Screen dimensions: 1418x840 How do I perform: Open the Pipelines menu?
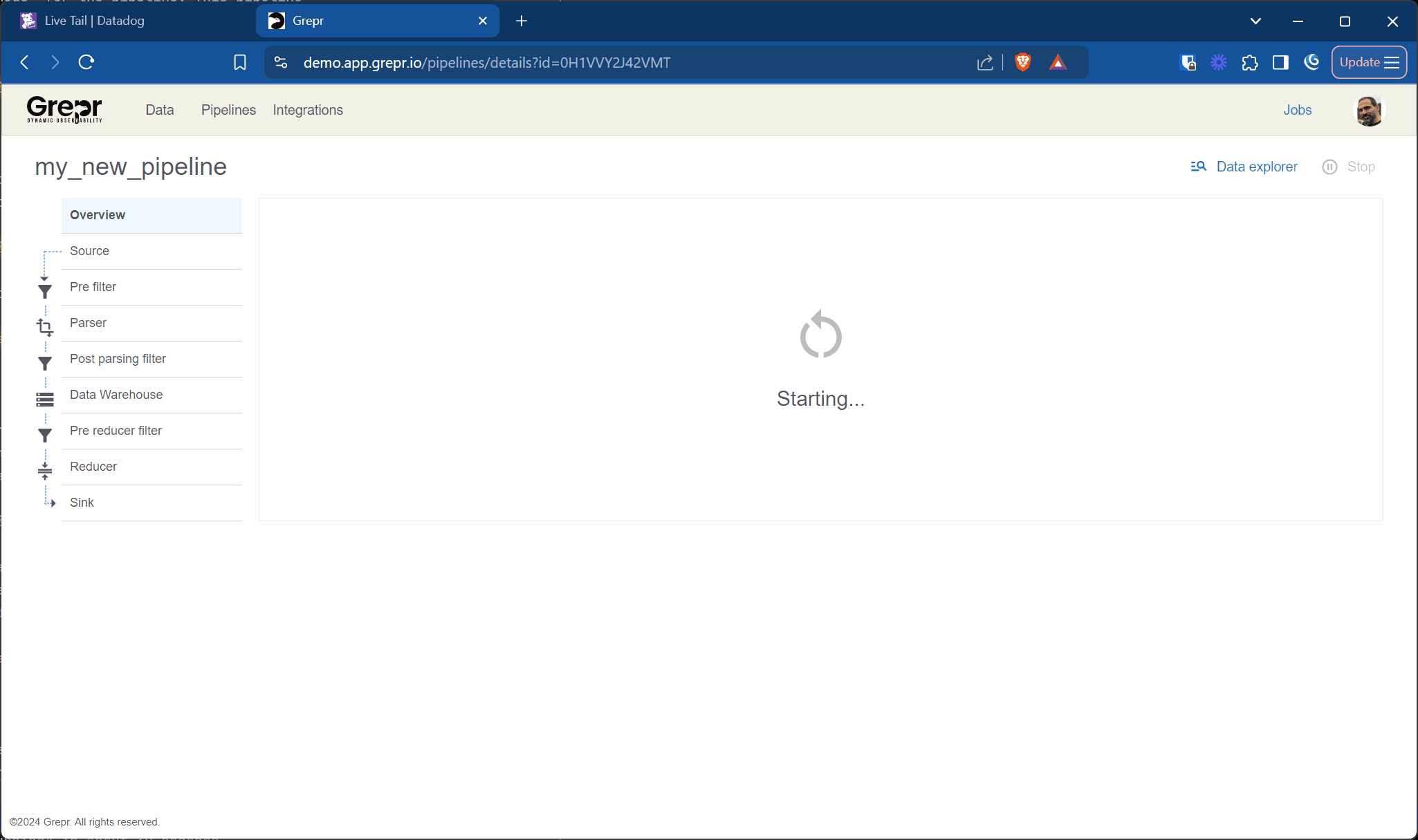pos(228,110)
